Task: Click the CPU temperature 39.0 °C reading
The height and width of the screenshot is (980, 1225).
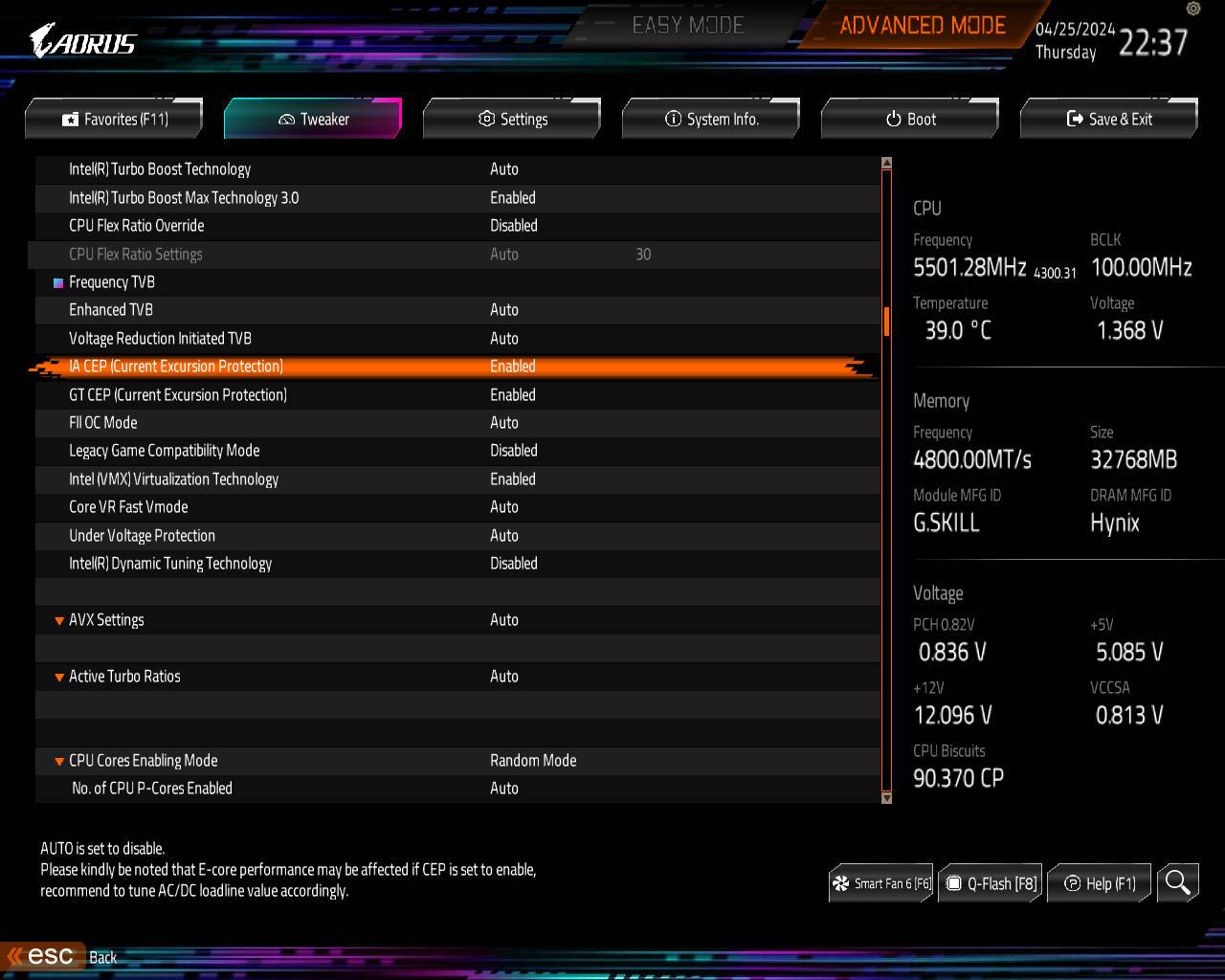Action: [x=958, y=330]
